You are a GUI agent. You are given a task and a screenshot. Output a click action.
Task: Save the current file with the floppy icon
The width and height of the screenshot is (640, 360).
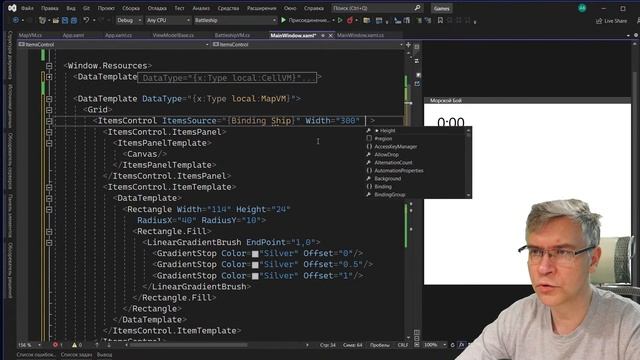pyautogui.click(x=65, y=20)
